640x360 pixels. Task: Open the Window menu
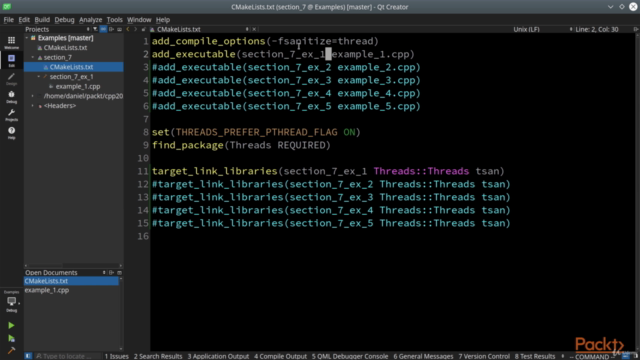[139, 20]
